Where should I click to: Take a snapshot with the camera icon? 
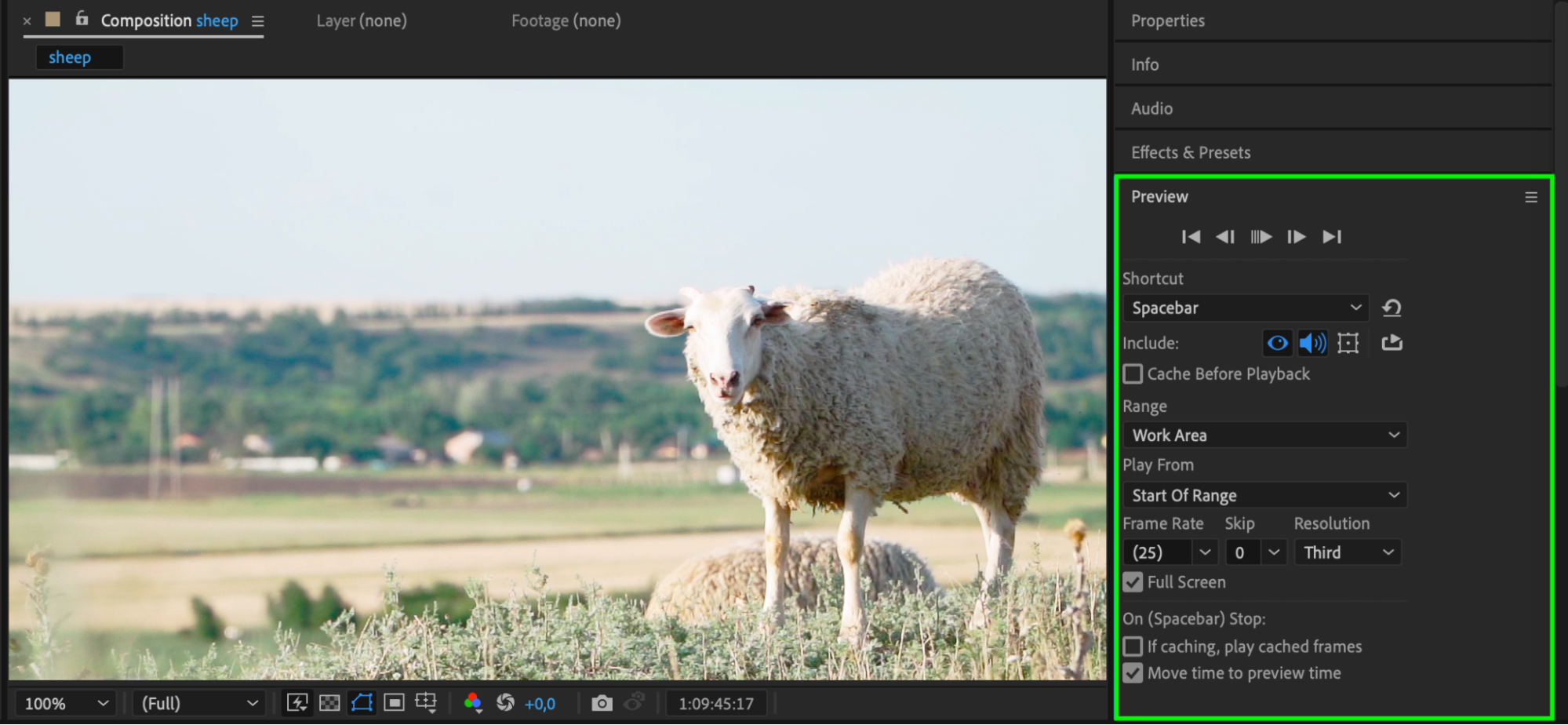(x=602, y=703)
